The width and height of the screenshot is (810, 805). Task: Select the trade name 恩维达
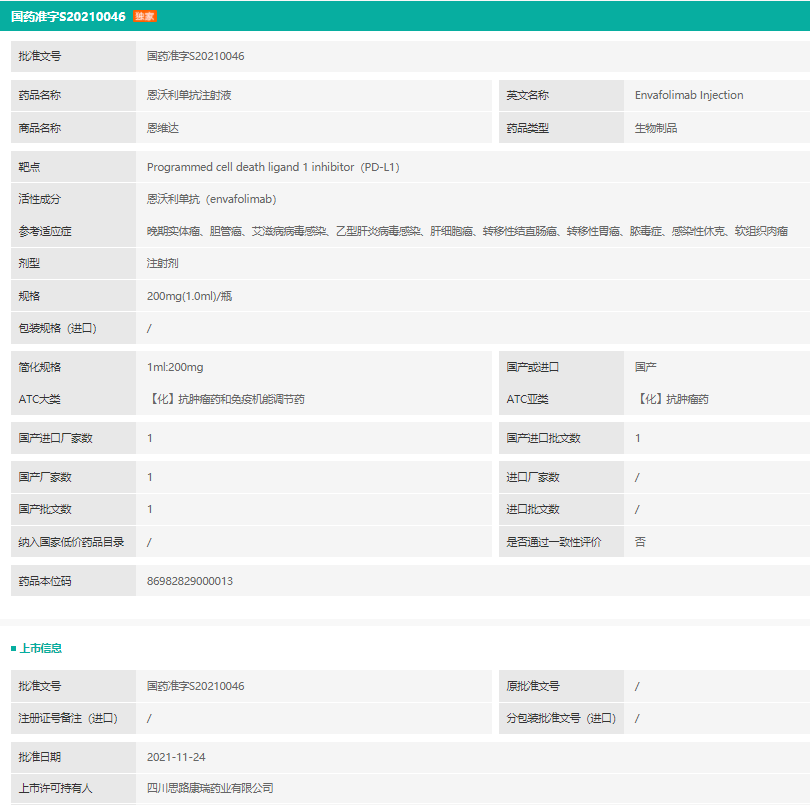pyautogui.click(x=163, y=128)
